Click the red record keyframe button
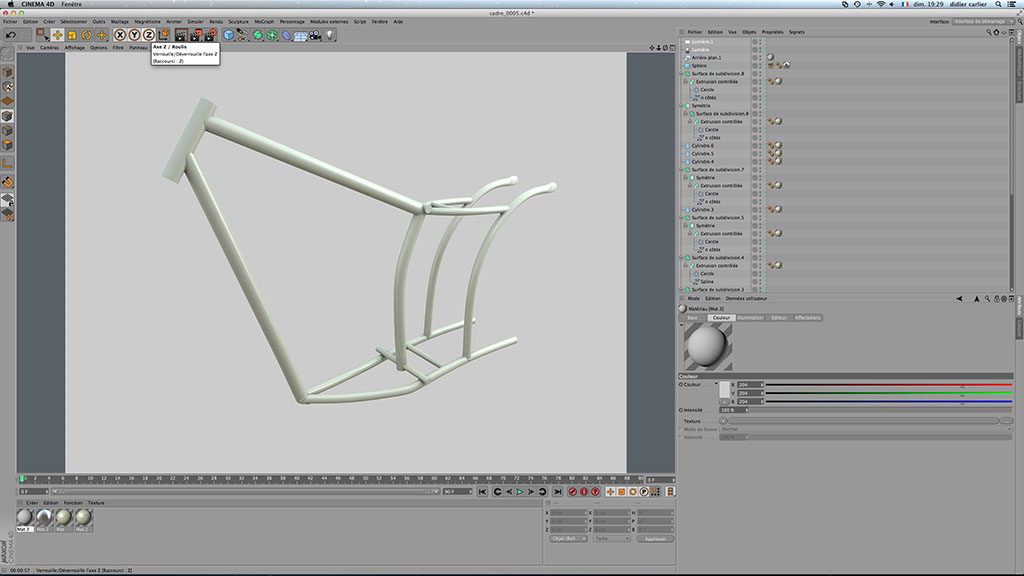The height and width of the screenshot is (576, 1024). pyautogui.click(x=573, y=492)
